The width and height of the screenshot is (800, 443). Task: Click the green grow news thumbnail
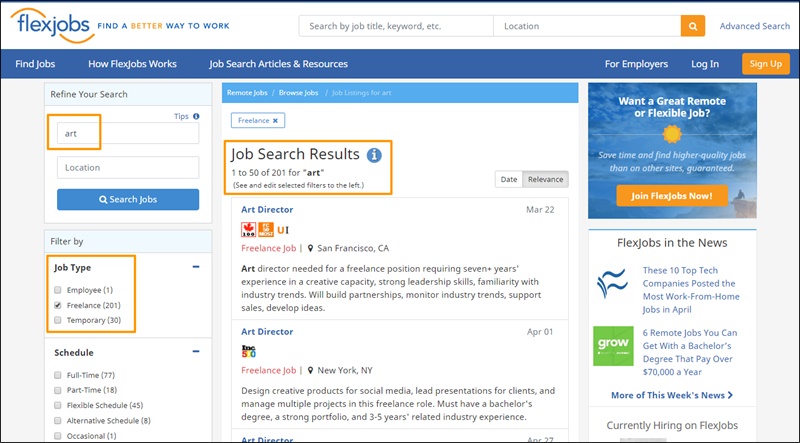point(613,346)
